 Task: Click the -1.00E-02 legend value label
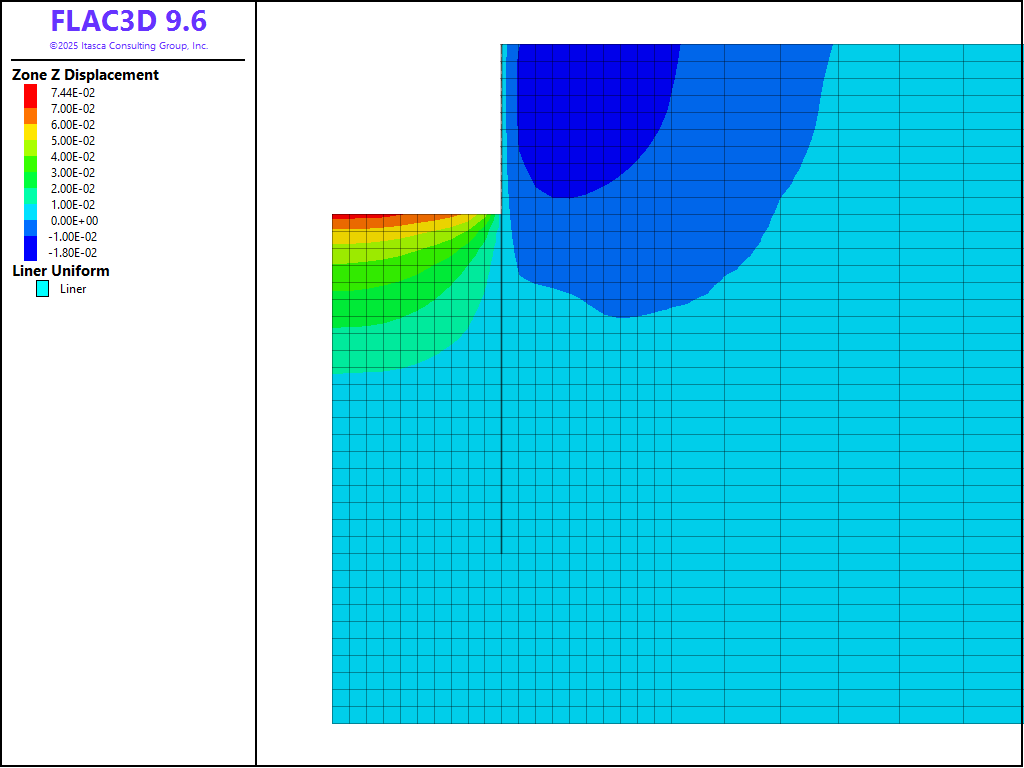[72, 237]
